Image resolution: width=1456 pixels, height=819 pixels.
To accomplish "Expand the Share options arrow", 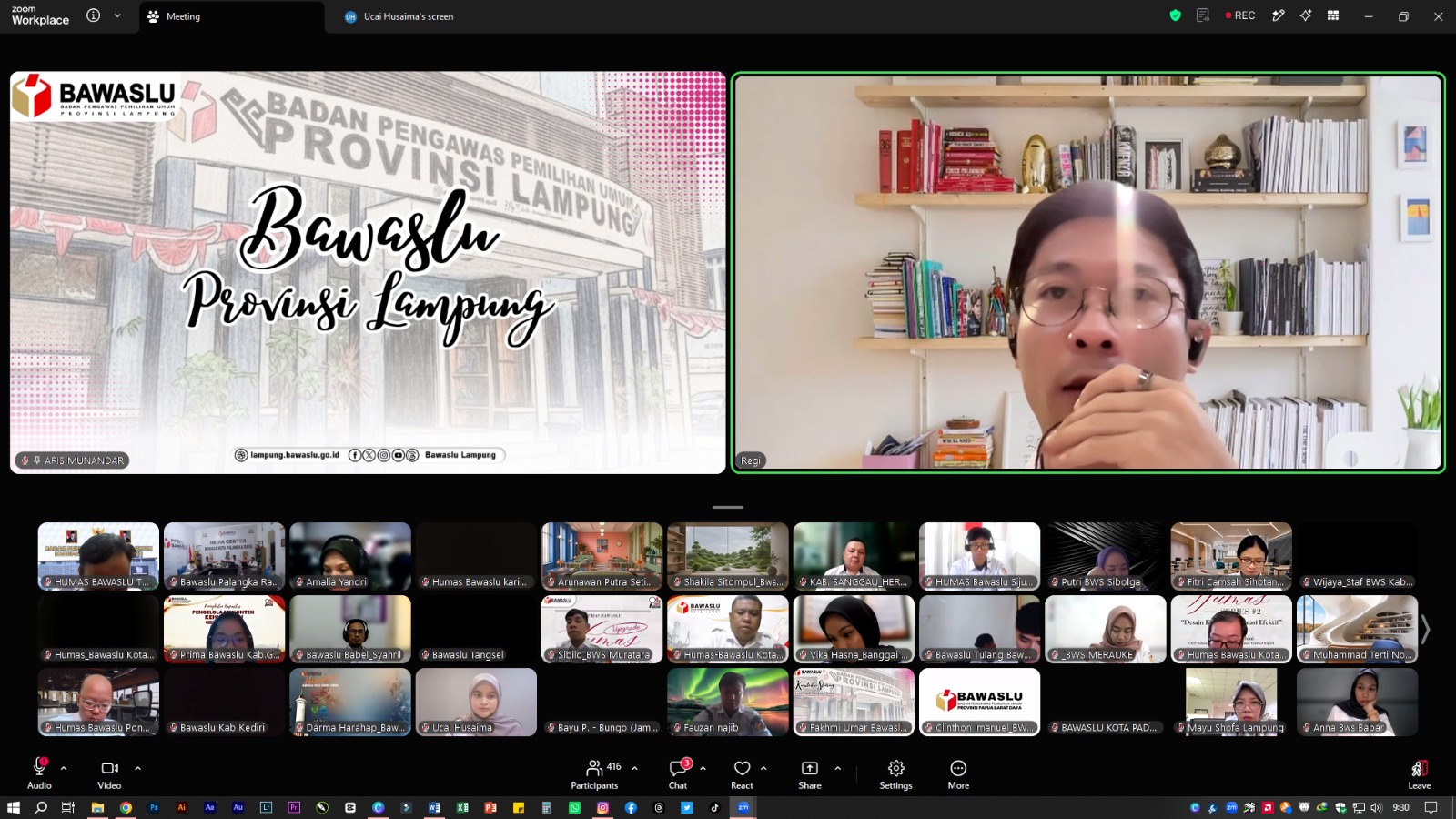I will tap(837, 768).
